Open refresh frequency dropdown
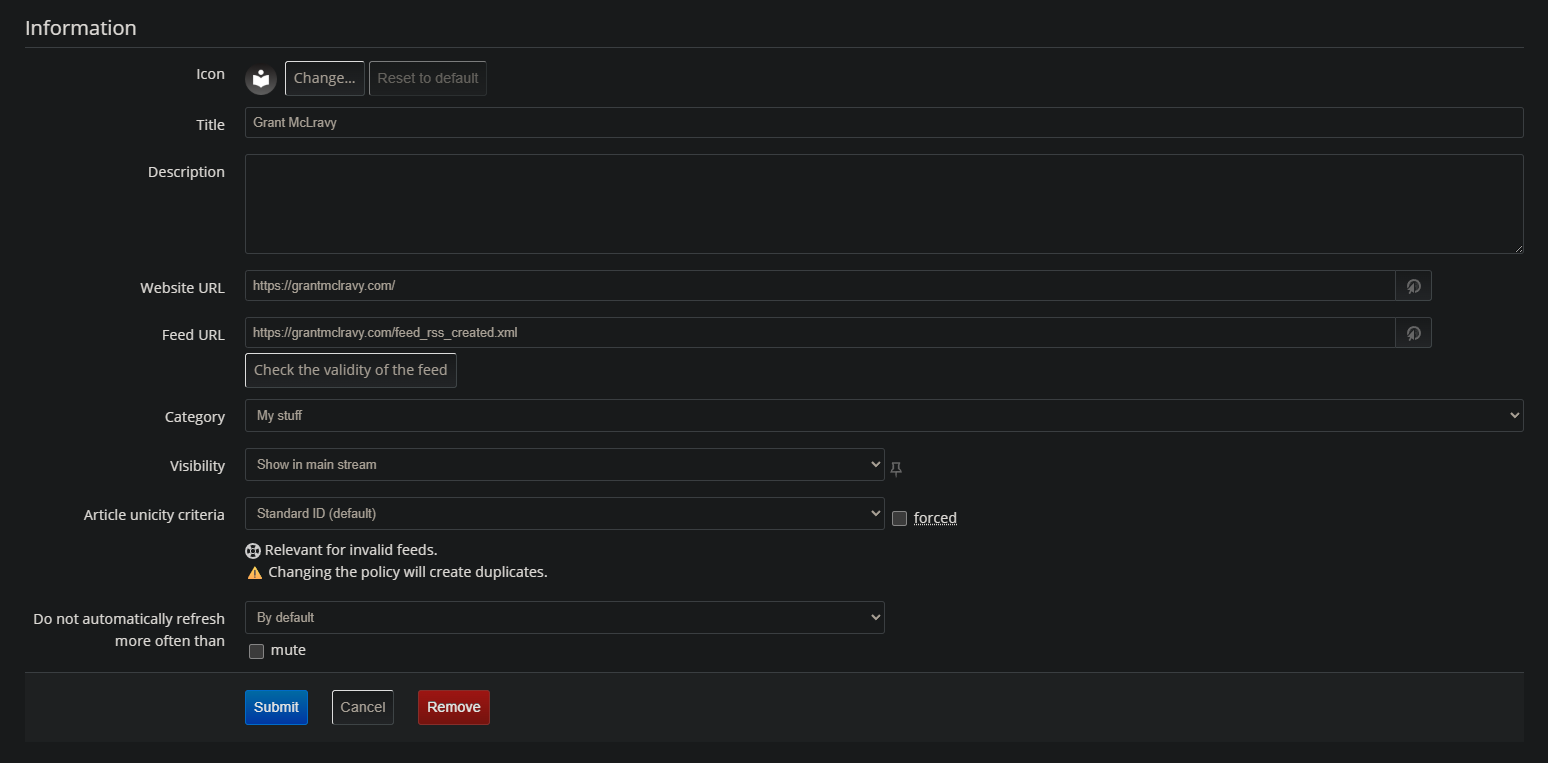This screenshot has width=1548, height=763. 564,617
